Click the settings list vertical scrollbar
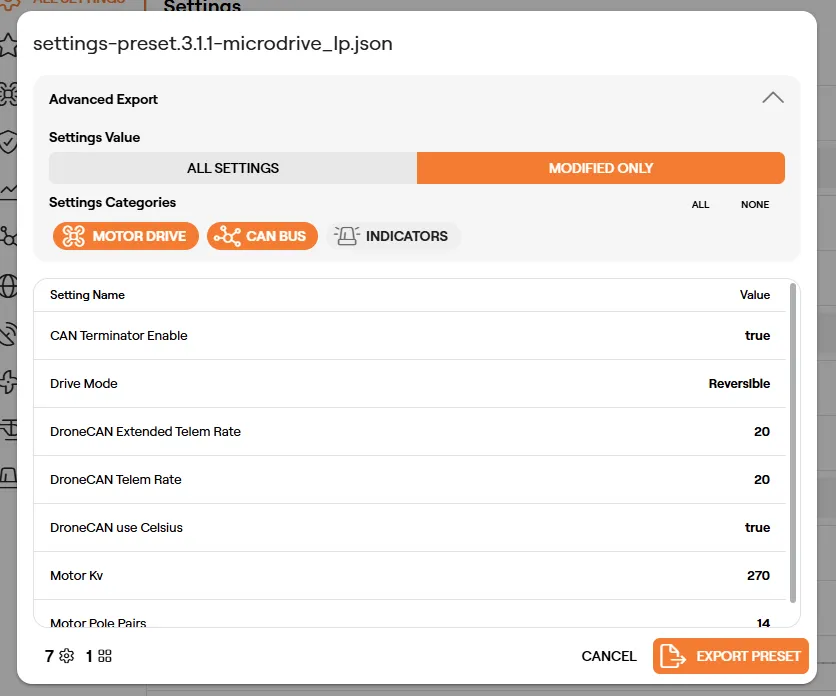The height and width of the screenshot is (696, 836). [x=793, y=443]
